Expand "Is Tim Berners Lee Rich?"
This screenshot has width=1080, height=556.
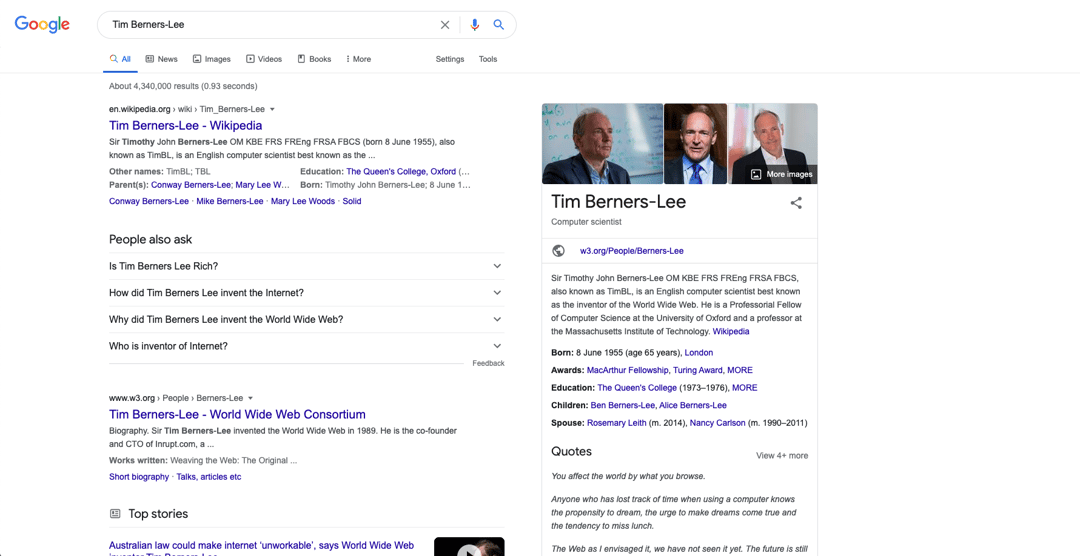click(x=307, y=266)
